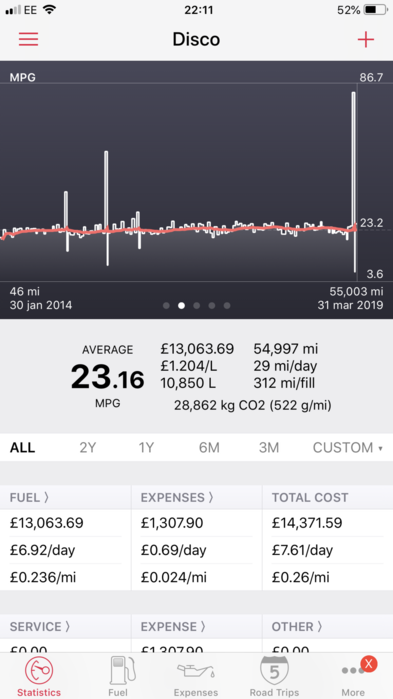Open the Expenses oil can icon tab
This screenshot has height=699, width=393.
point(196,670)
